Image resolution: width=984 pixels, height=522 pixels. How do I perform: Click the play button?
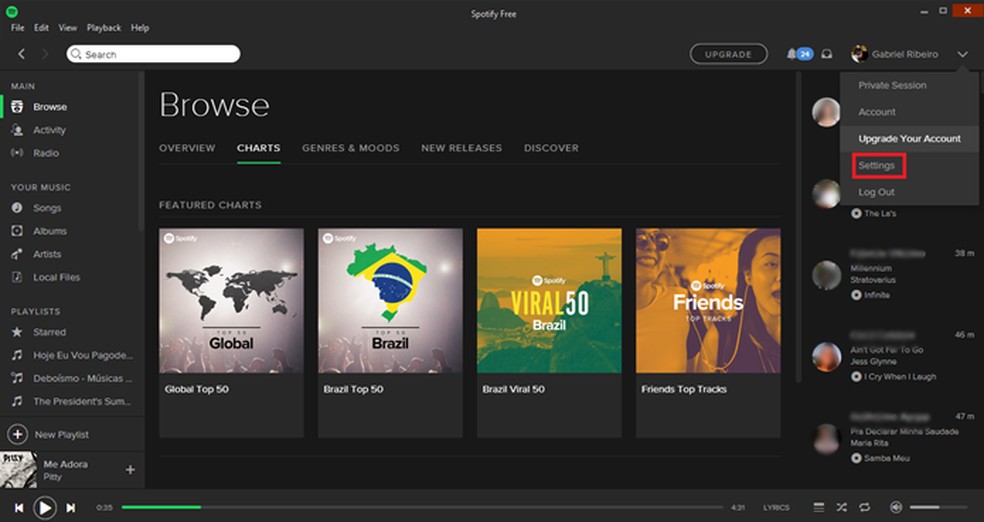point(45,507)
